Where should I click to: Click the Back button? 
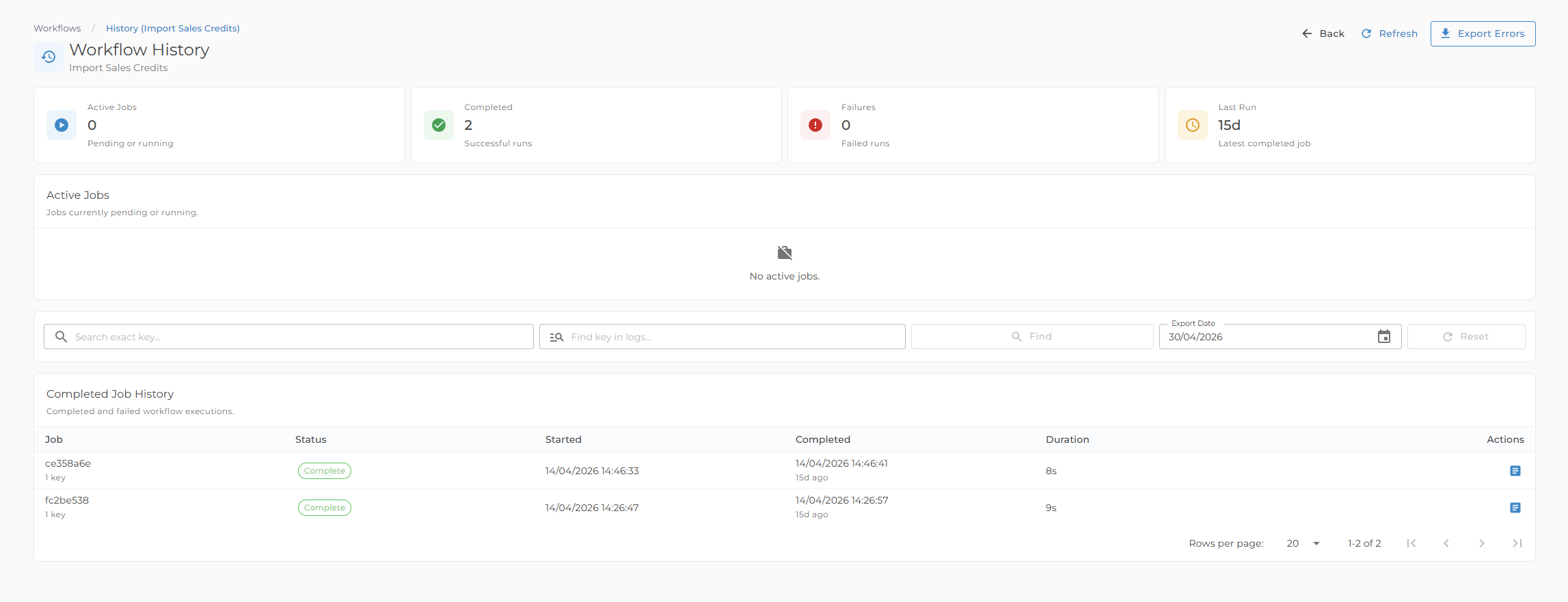tap(1323, 33)
